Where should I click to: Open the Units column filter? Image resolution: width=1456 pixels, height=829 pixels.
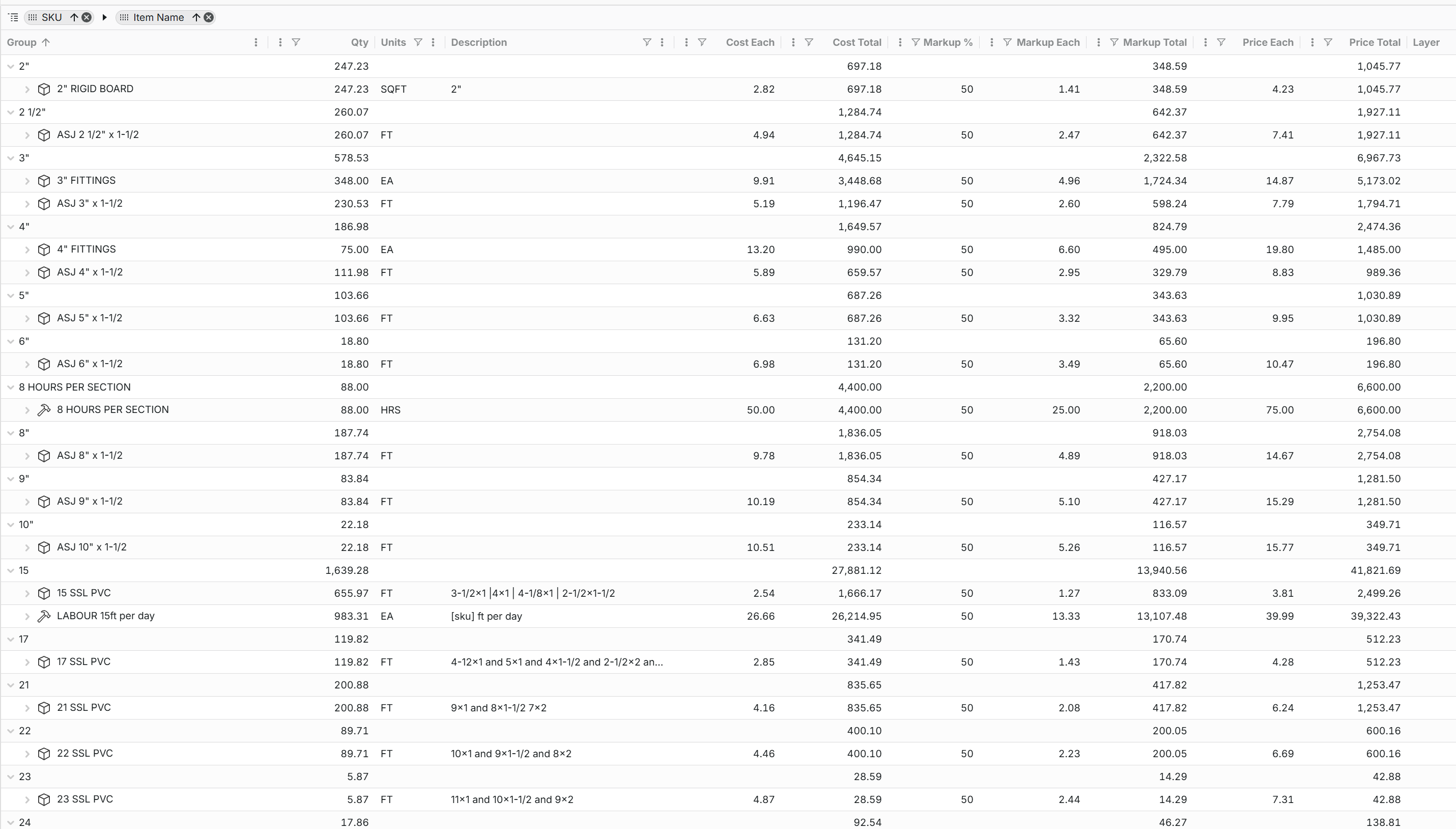click(418, 42)
